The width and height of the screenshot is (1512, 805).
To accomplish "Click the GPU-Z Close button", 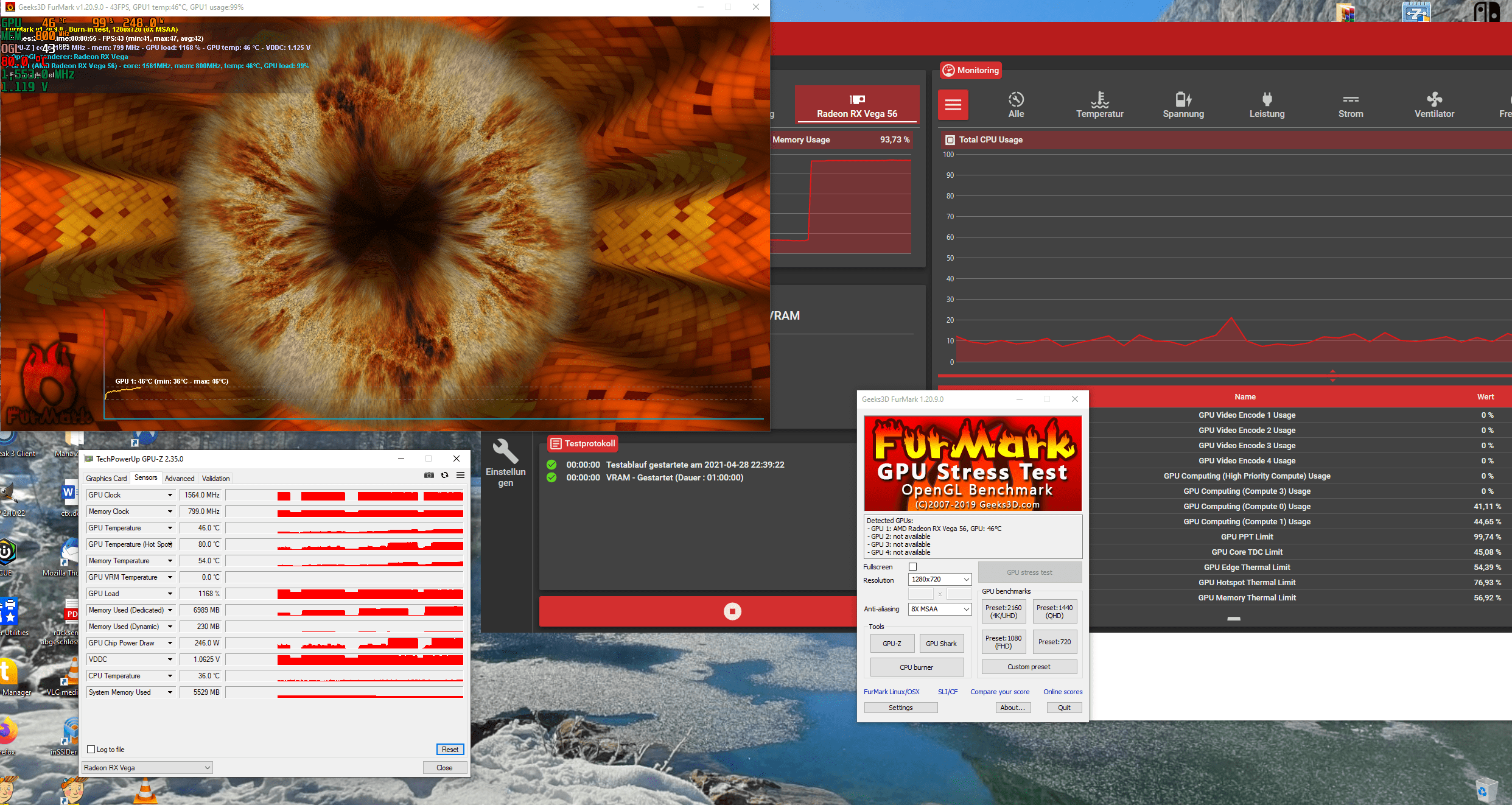I will click(x=444, y=768).
